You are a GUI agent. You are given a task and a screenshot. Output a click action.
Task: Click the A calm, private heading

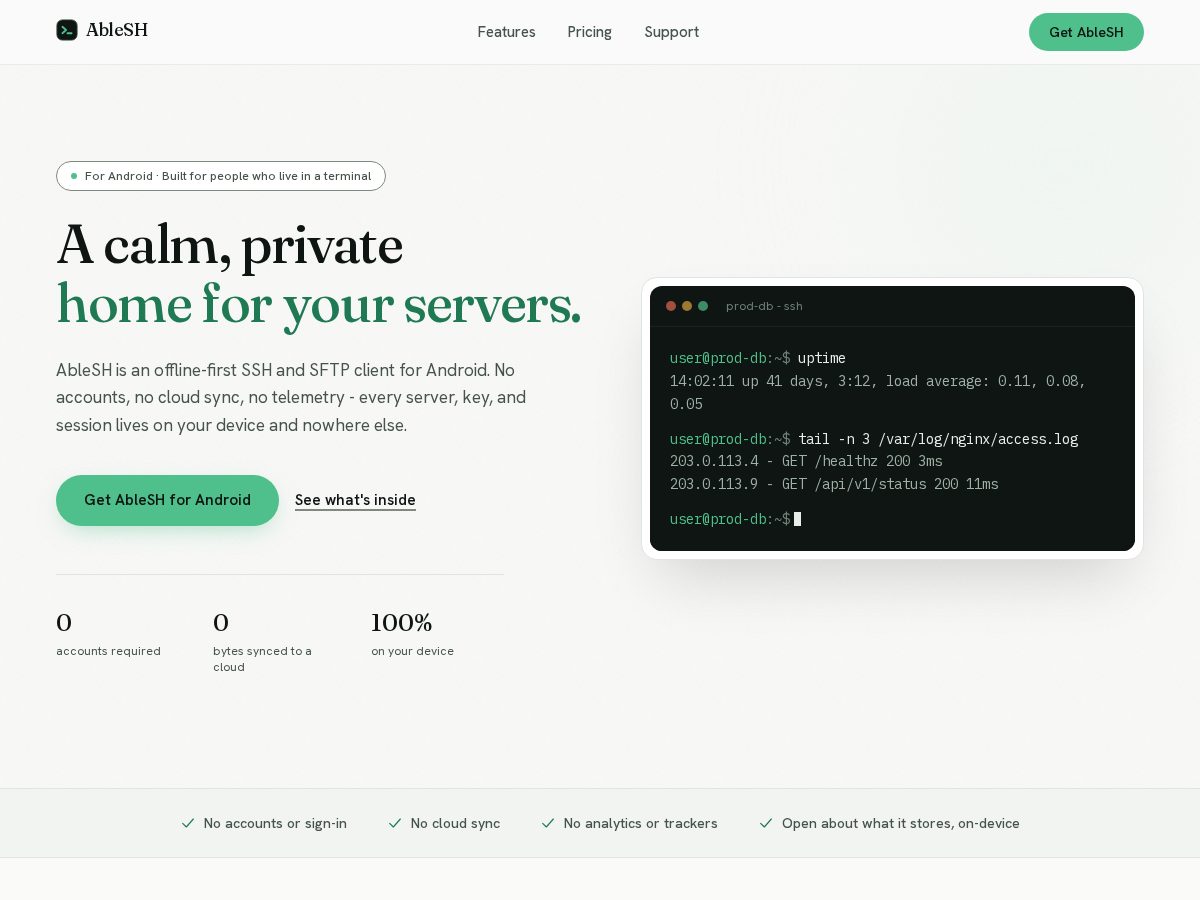(230, 246)
